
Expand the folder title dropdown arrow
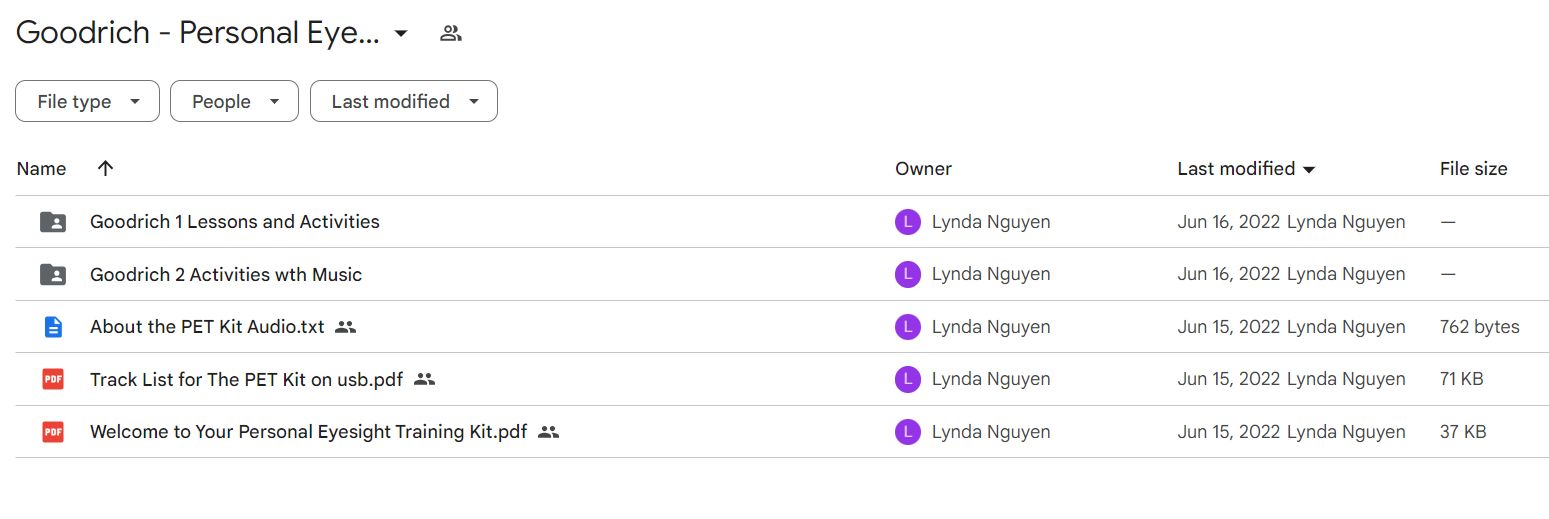pos(401,33)
